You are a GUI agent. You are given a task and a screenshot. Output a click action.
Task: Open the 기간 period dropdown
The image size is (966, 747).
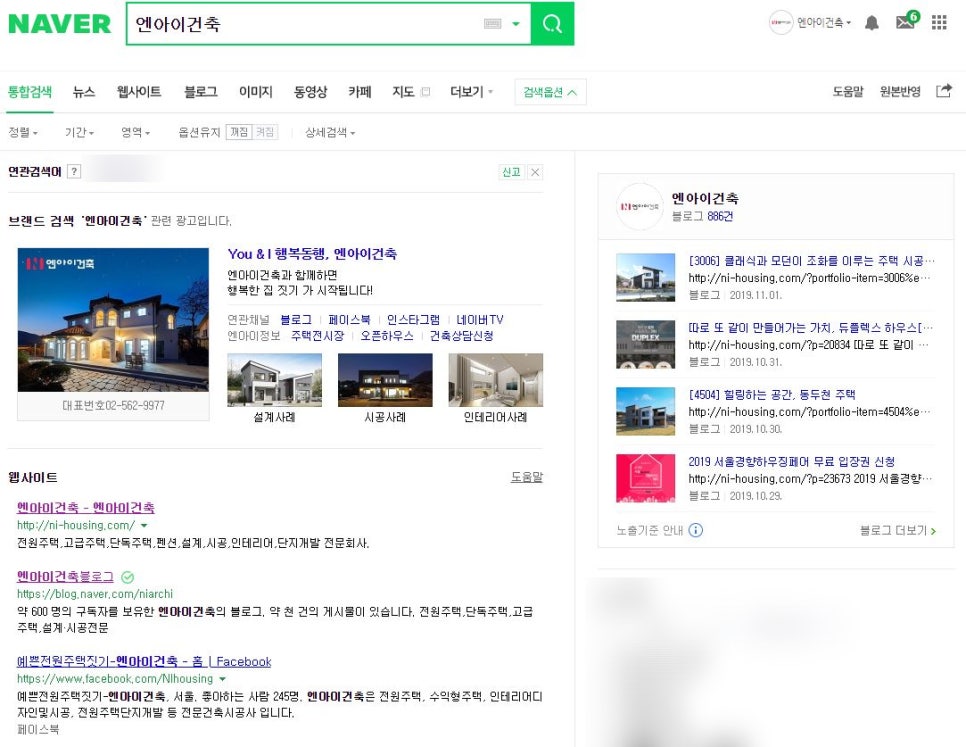click(x=79, y=132)
